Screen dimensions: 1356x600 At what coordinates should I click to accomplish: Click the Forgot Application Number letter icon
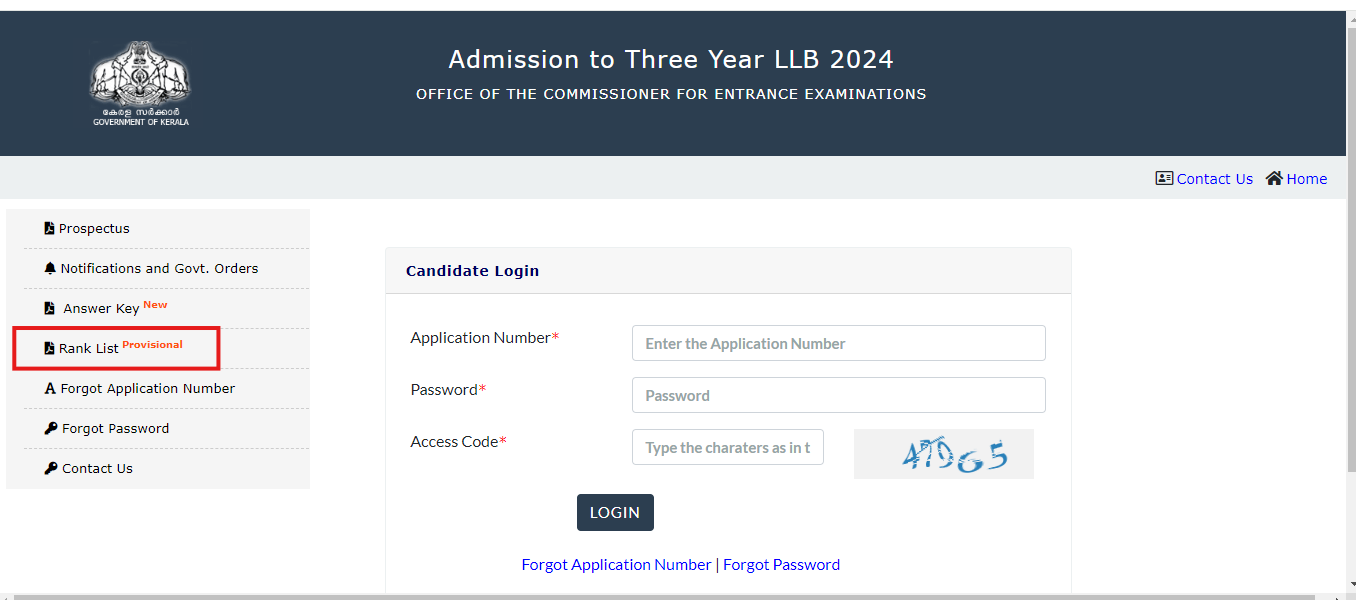point(50,388)
